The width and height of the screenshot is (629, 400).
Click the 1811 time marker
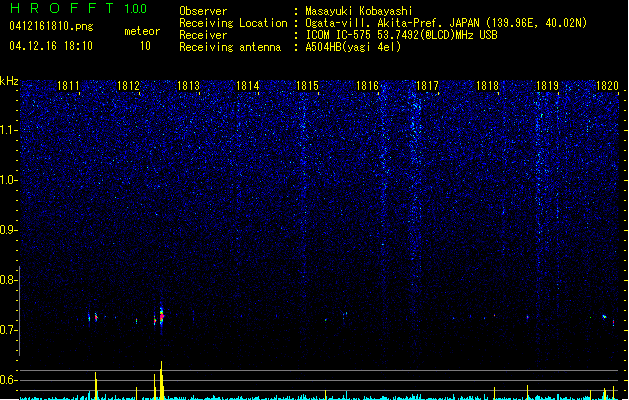pyautogui.click(x=68, y=86)
